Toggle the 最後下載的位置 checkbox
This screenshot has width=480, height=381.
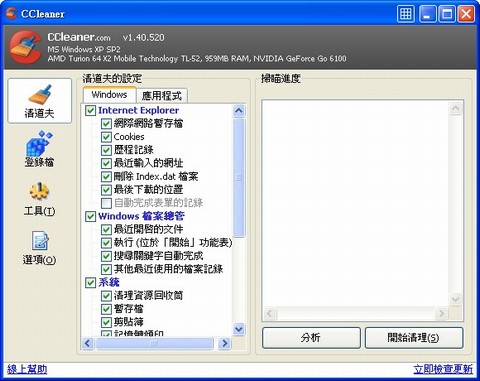pyautogui.click(x=106, y=190)
